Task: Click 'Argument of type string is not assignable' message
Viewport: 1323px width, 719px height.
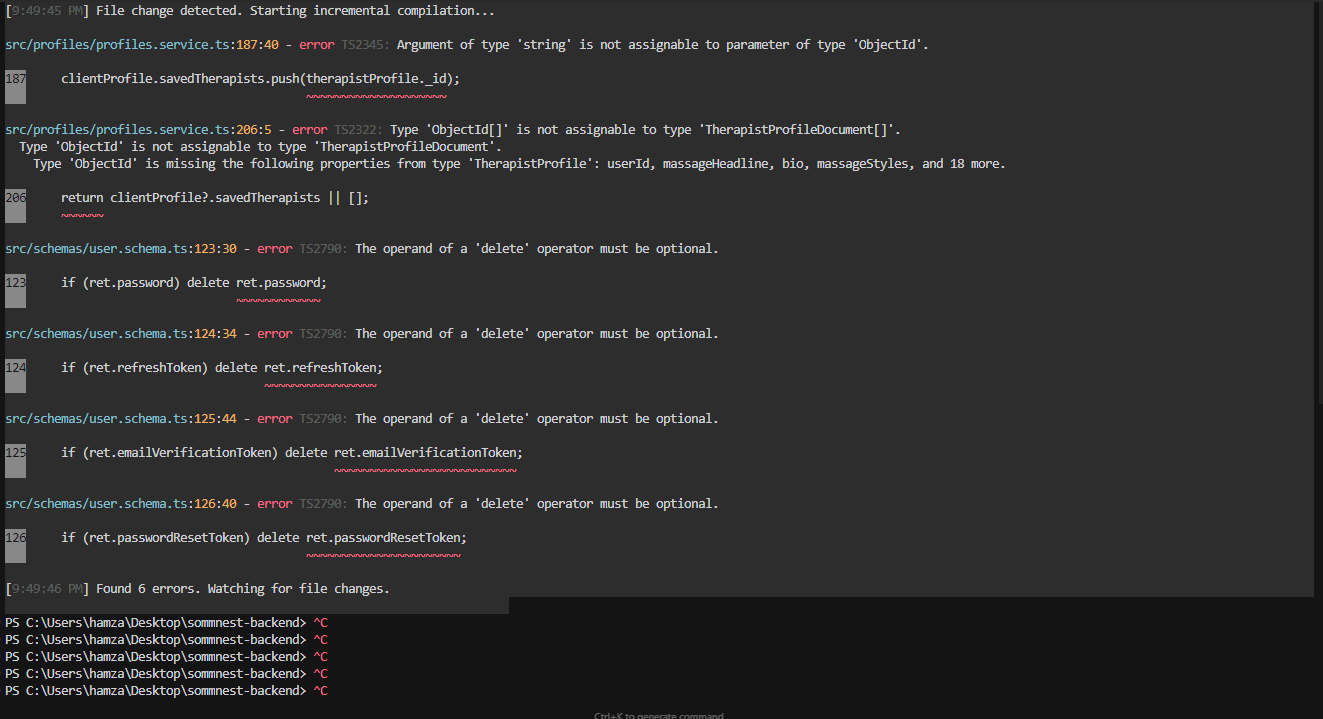Action: tap(663, 45)
